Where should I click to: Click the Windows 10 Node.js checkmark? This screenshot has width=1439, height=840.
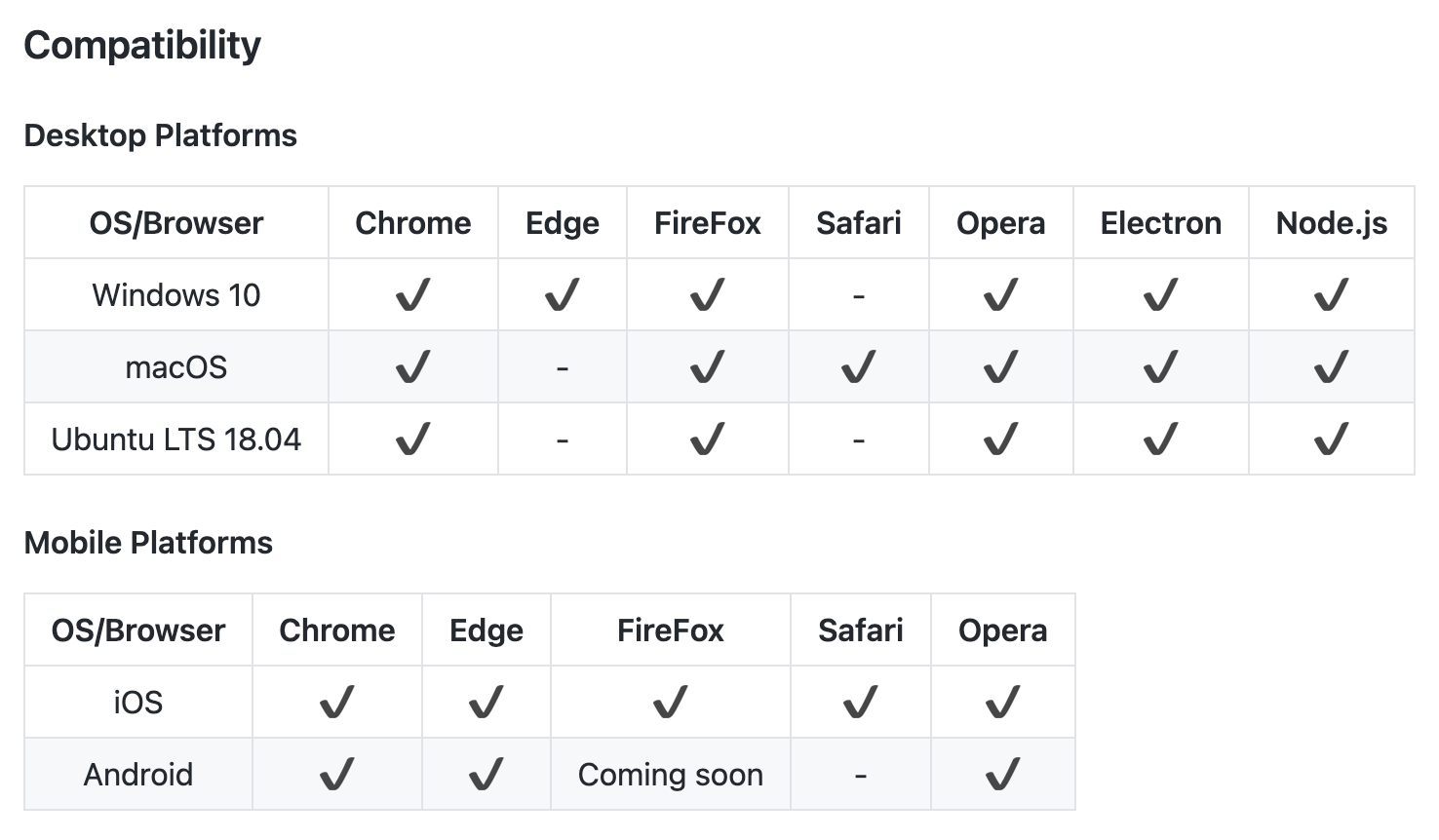[1331, 294]
